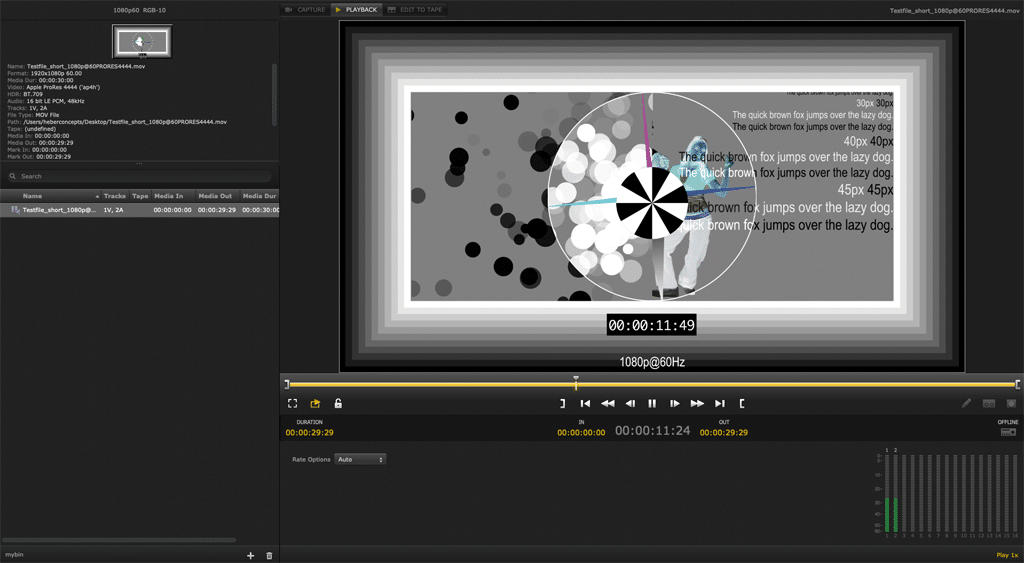Switch to the Capture tab
Screen dimensions: 1024x563
click(305, 9)
